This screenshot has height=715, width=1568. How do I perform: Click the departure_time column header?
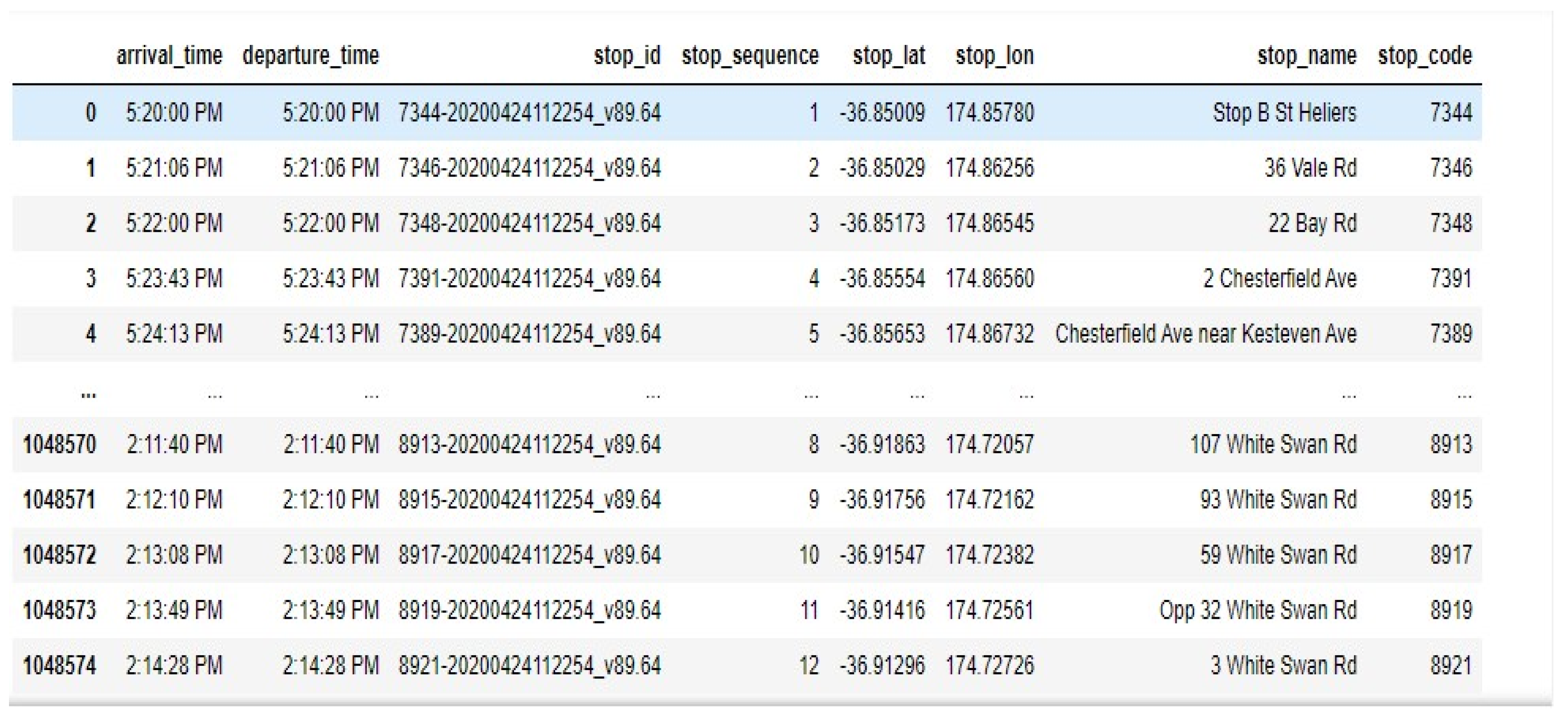point(311,56)
